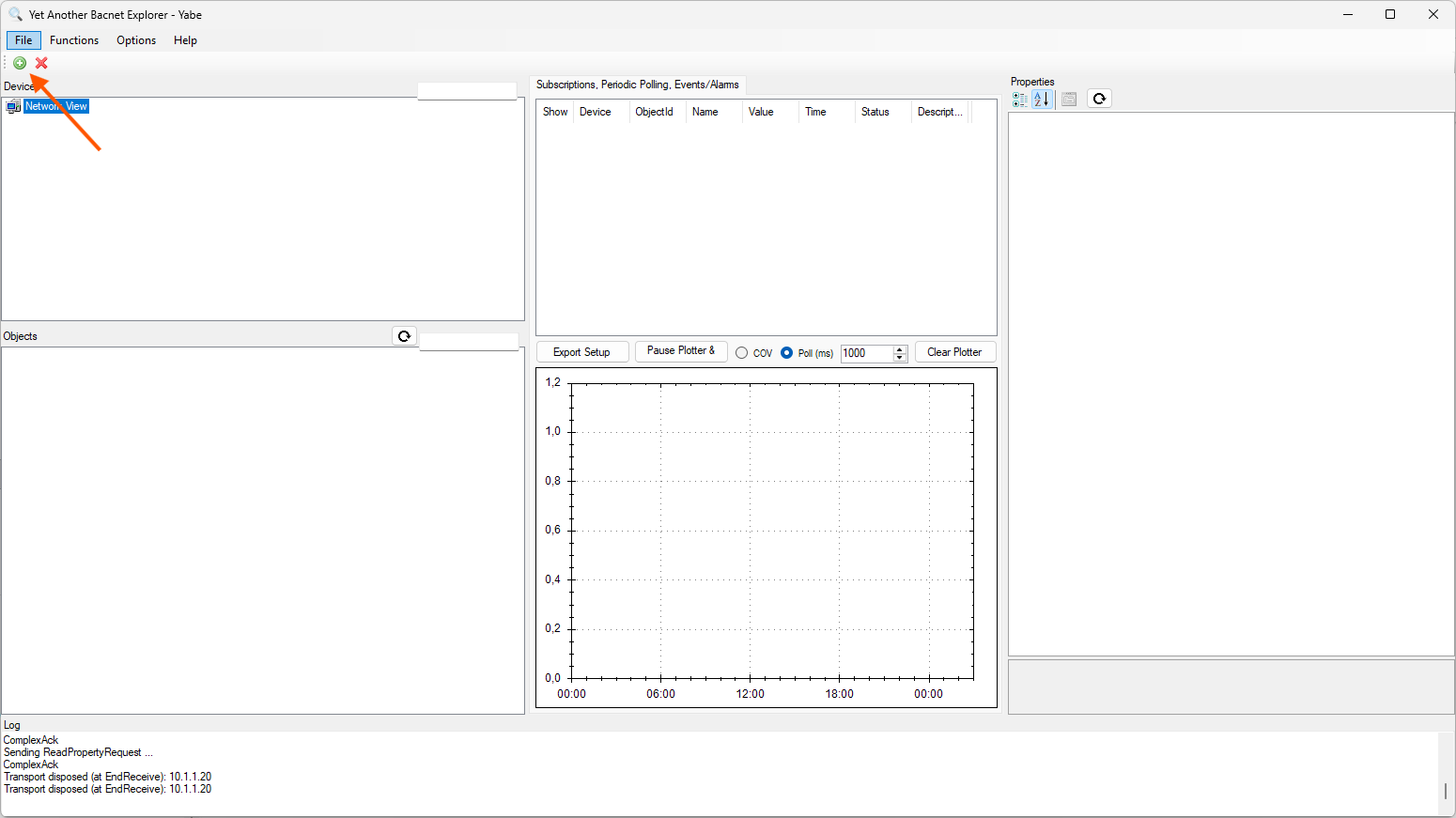Sort Properties alphabetically

pyautogui.click(x=1041, y=99)
